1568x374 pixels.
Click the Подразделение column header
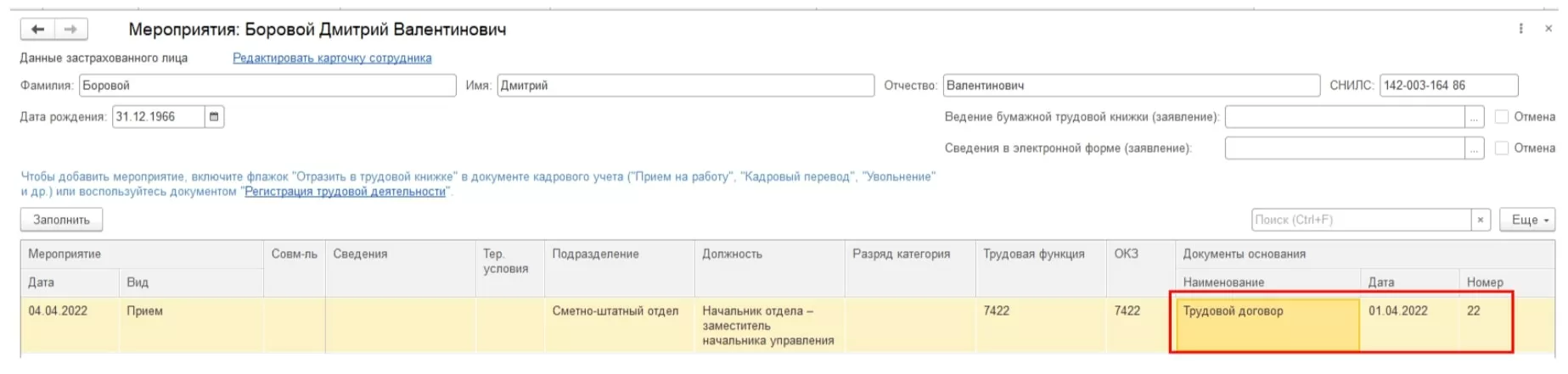(595, 254)
